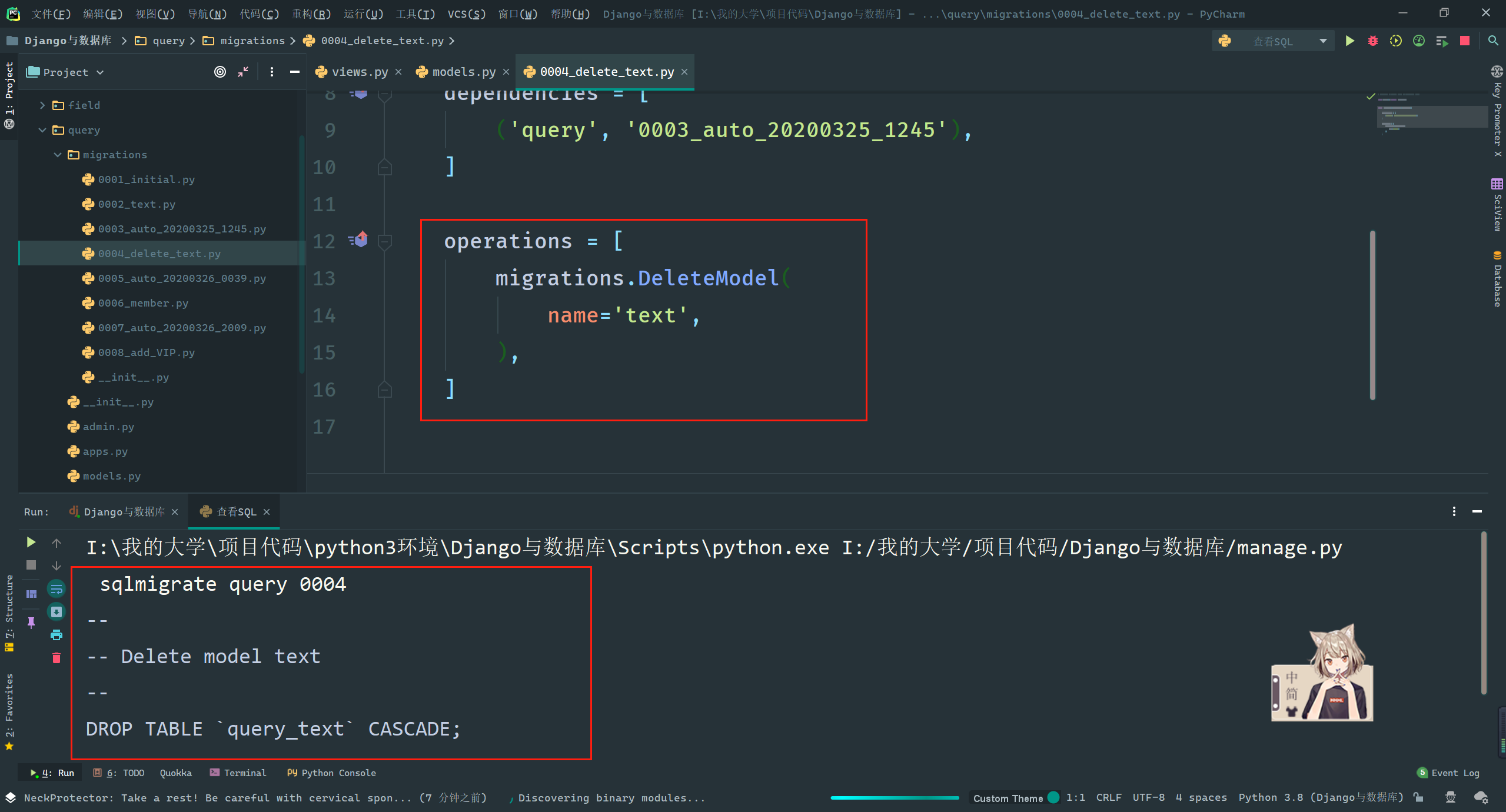Open the VCS(S) menu

(x=466, y=14)
